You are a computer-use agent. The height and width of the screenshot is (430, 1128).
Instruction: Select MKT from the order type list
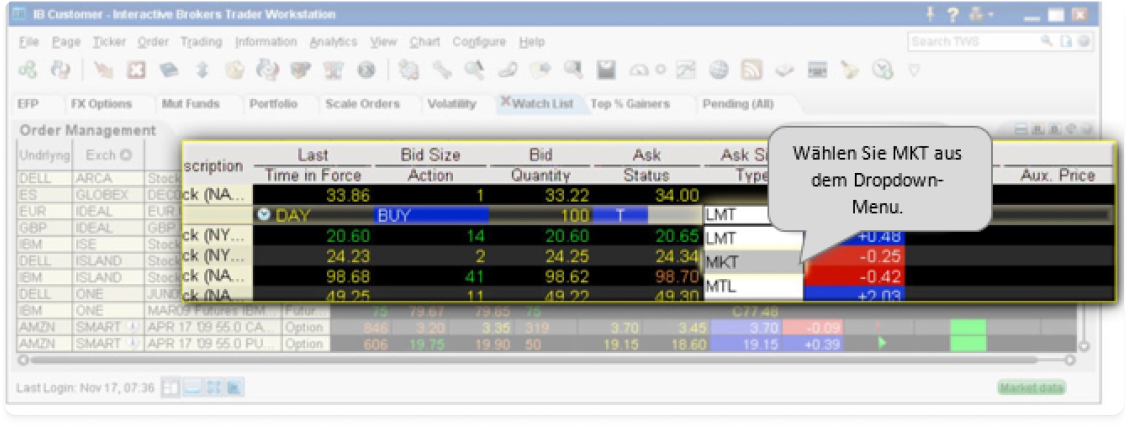click(x=752, y=262)
